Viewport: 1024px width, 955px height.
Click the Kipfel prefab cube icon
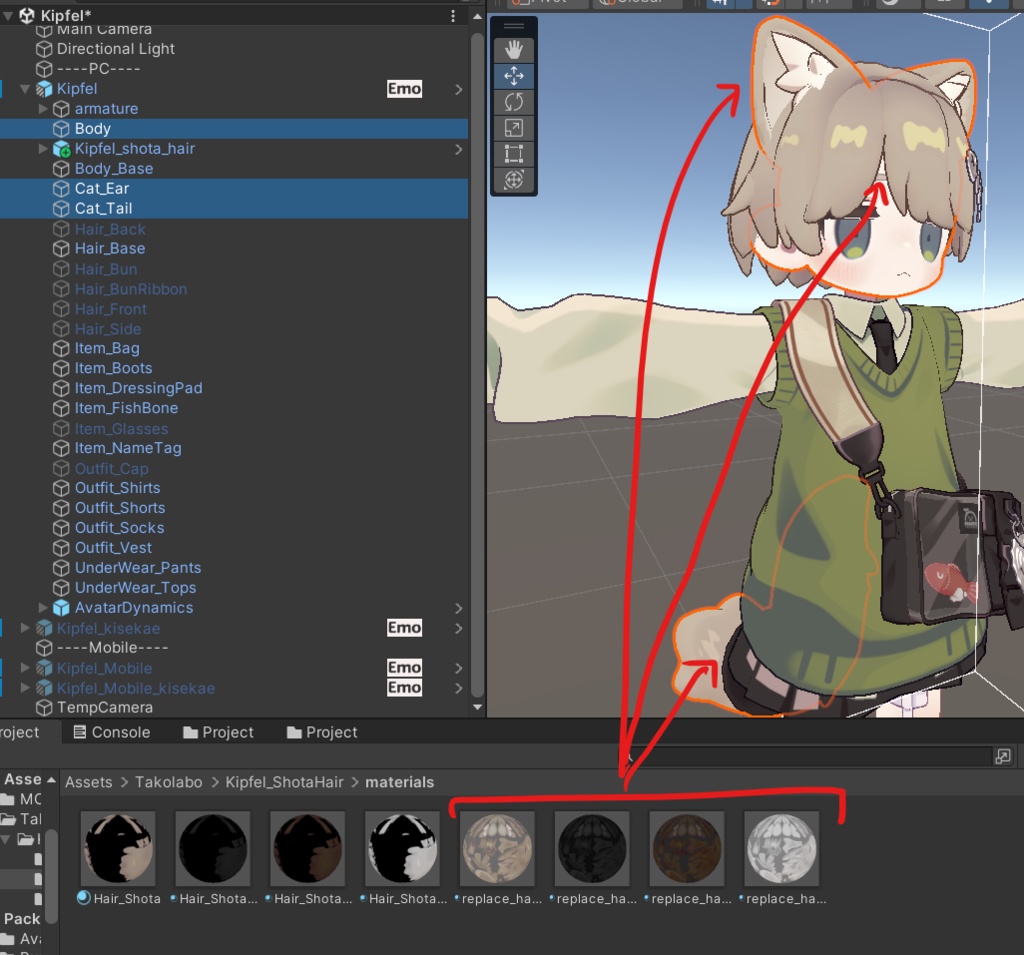[x=44, y=89]
